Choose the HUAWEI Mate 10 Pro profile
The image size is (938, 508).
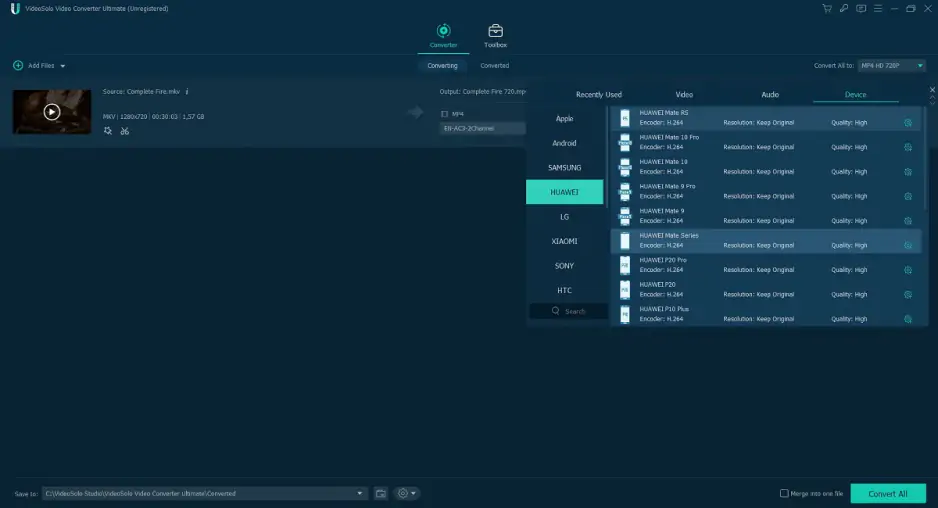[766, 142]
